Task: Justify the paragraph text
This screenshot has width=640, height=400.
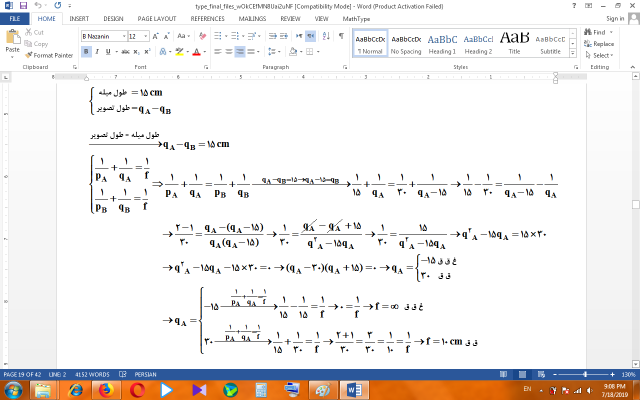Action: (251, 52)
